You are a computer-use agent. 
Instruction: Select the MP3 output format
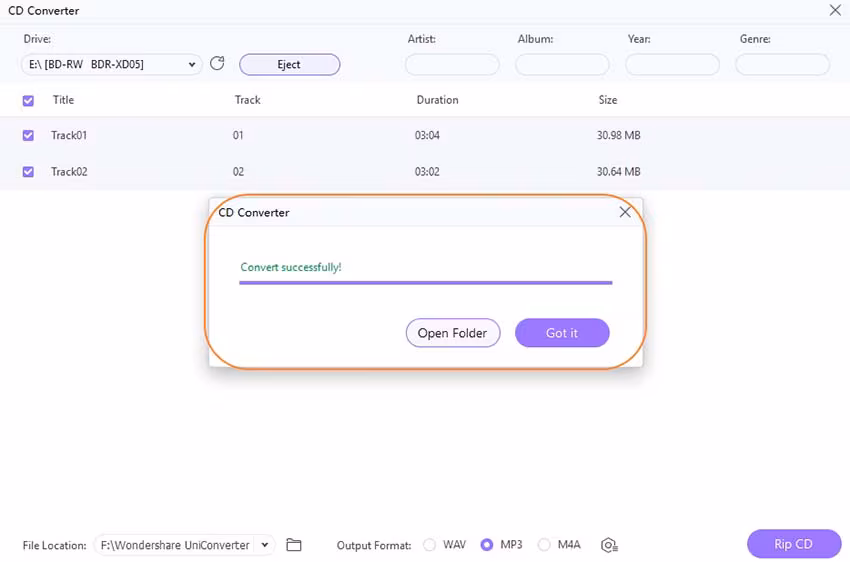click(x=487, y=545)
